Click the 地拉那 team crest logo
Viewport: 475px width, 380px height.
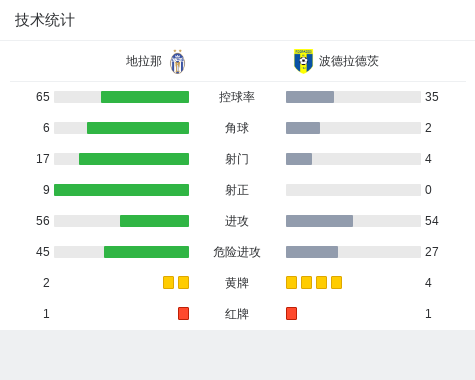click(x=178, y=62)
